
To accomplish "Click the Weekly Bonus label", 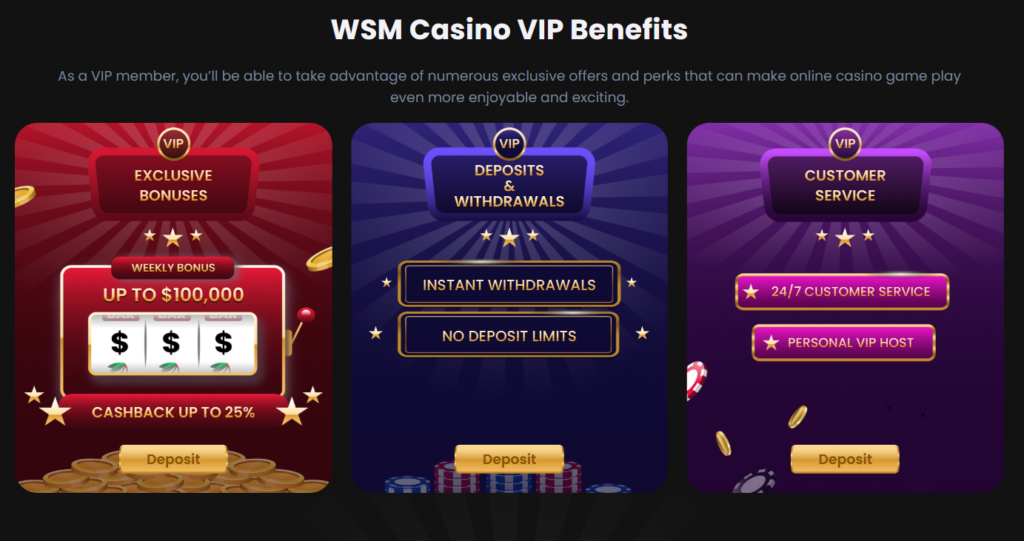I will point(172,268).
